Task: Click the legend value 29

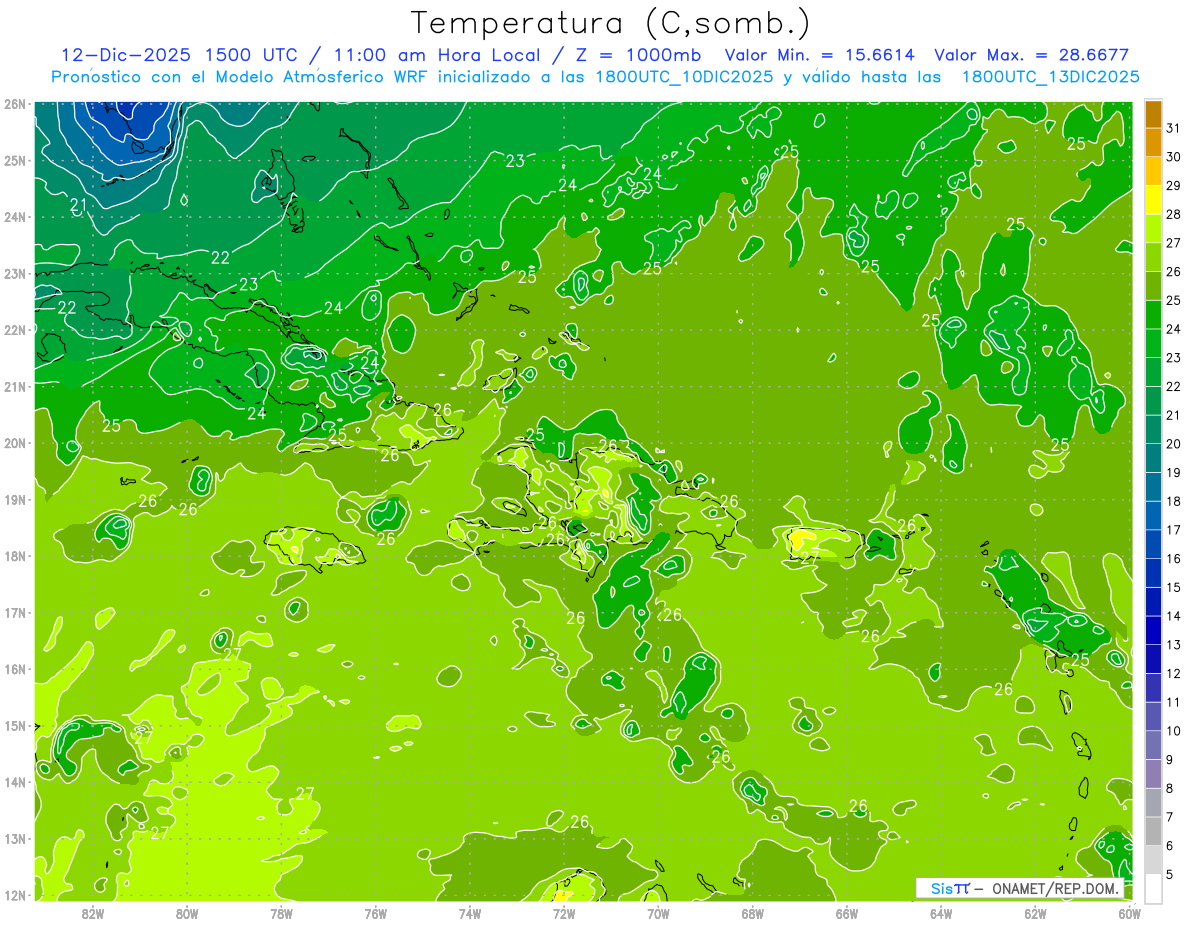Action: 1174,185
